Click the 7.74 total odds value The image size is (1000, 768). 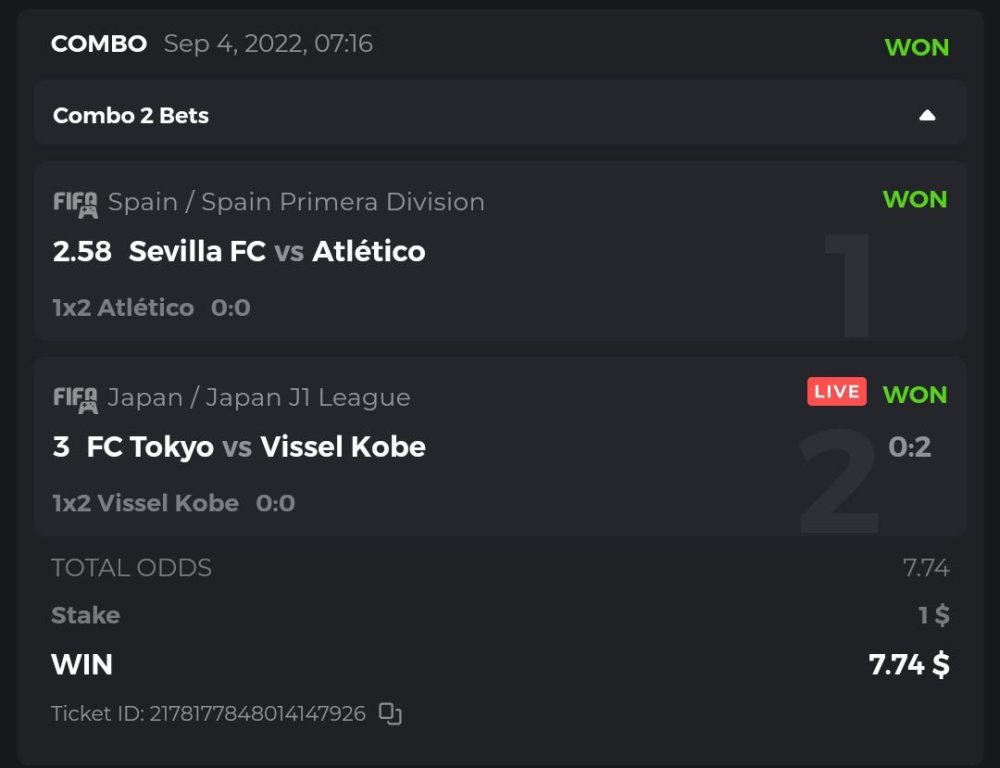pyautogui.click(x=925, y=568)
